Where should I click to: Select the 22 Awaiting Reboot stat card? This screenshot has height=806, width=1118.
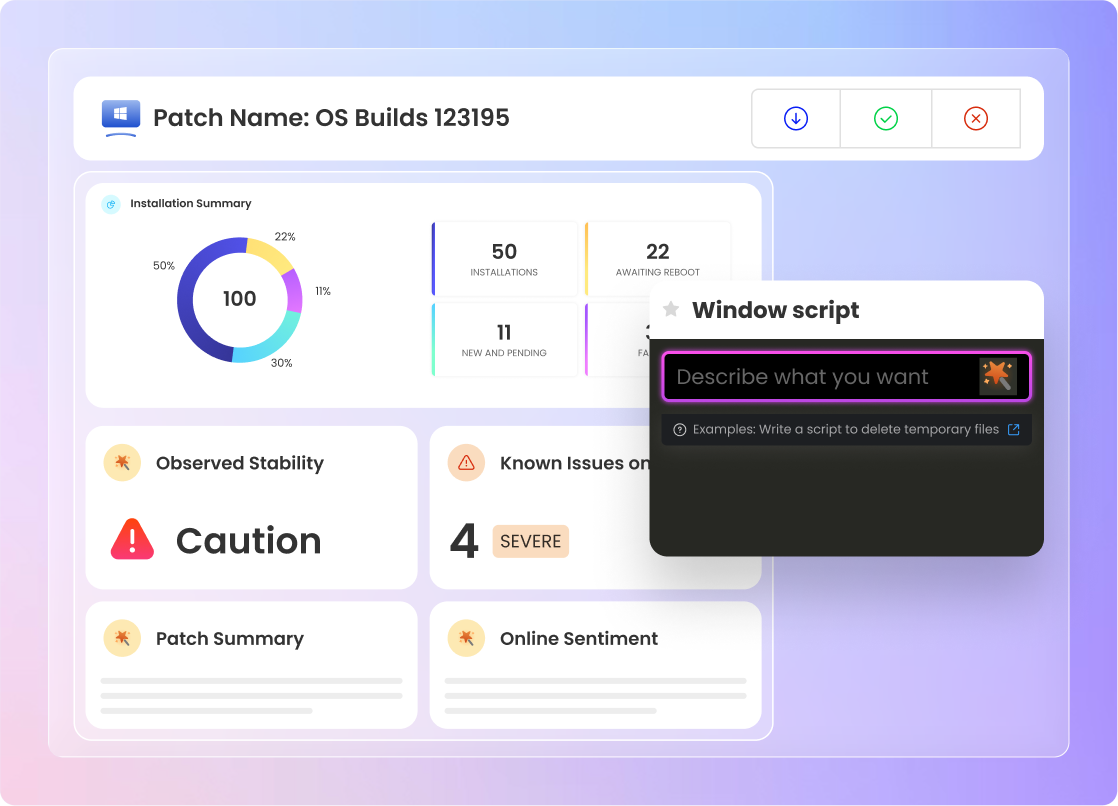(657, 259)
